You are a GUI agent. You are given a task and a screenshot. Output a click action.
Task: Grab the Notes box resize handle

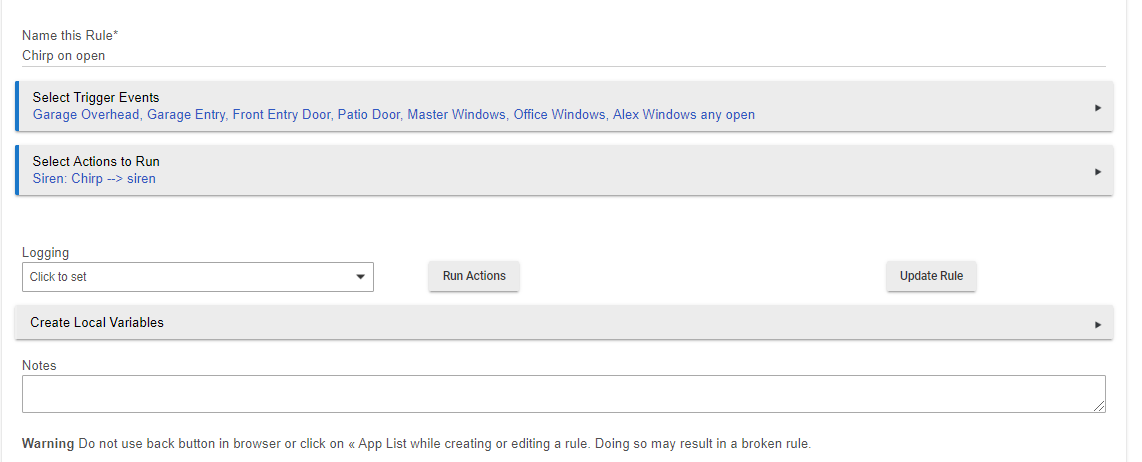(1099, 406)
